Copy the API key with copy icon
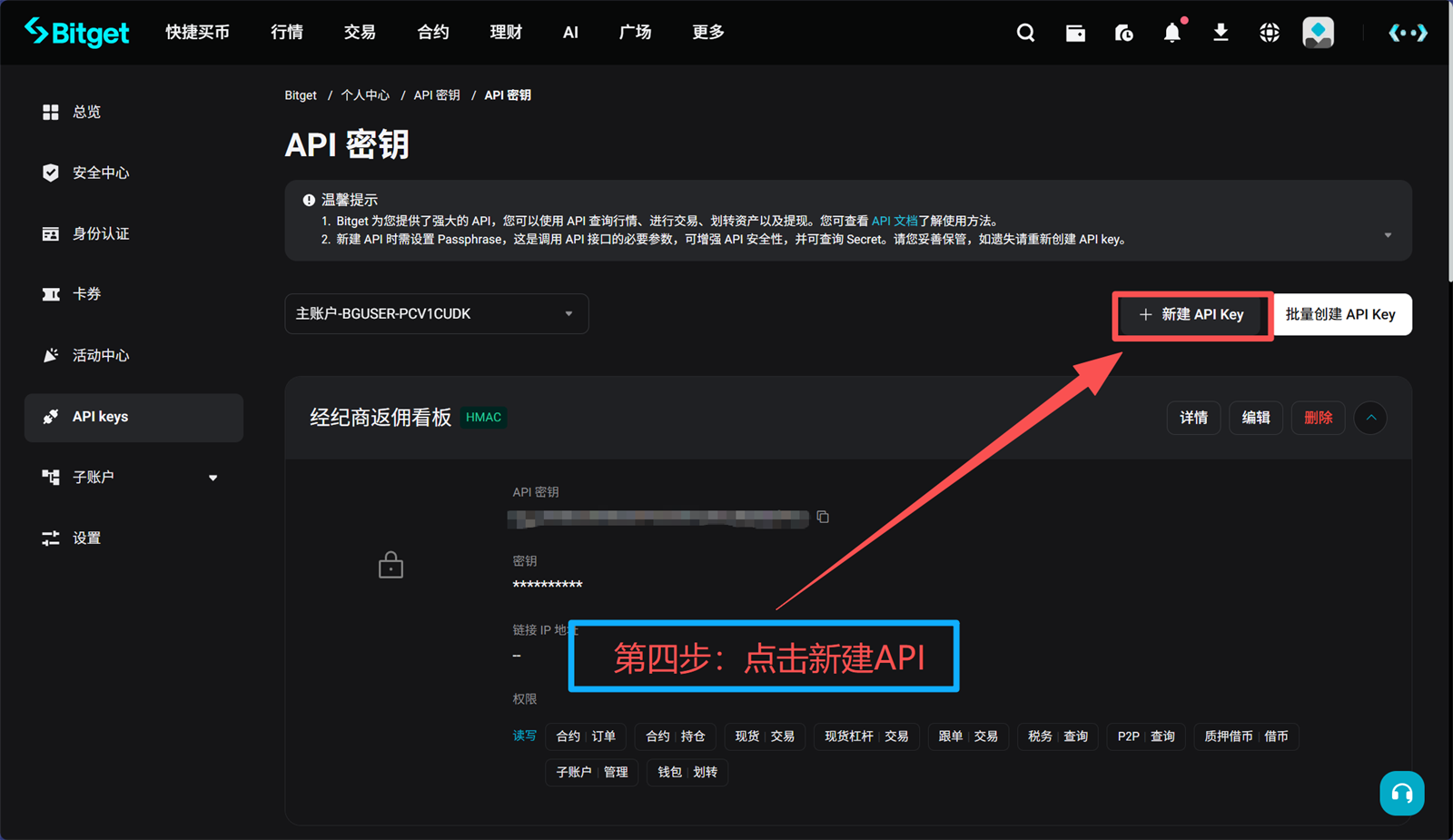Image resolution: width=1453 pixels, height=840 pixels. click(x=823, y=517)
